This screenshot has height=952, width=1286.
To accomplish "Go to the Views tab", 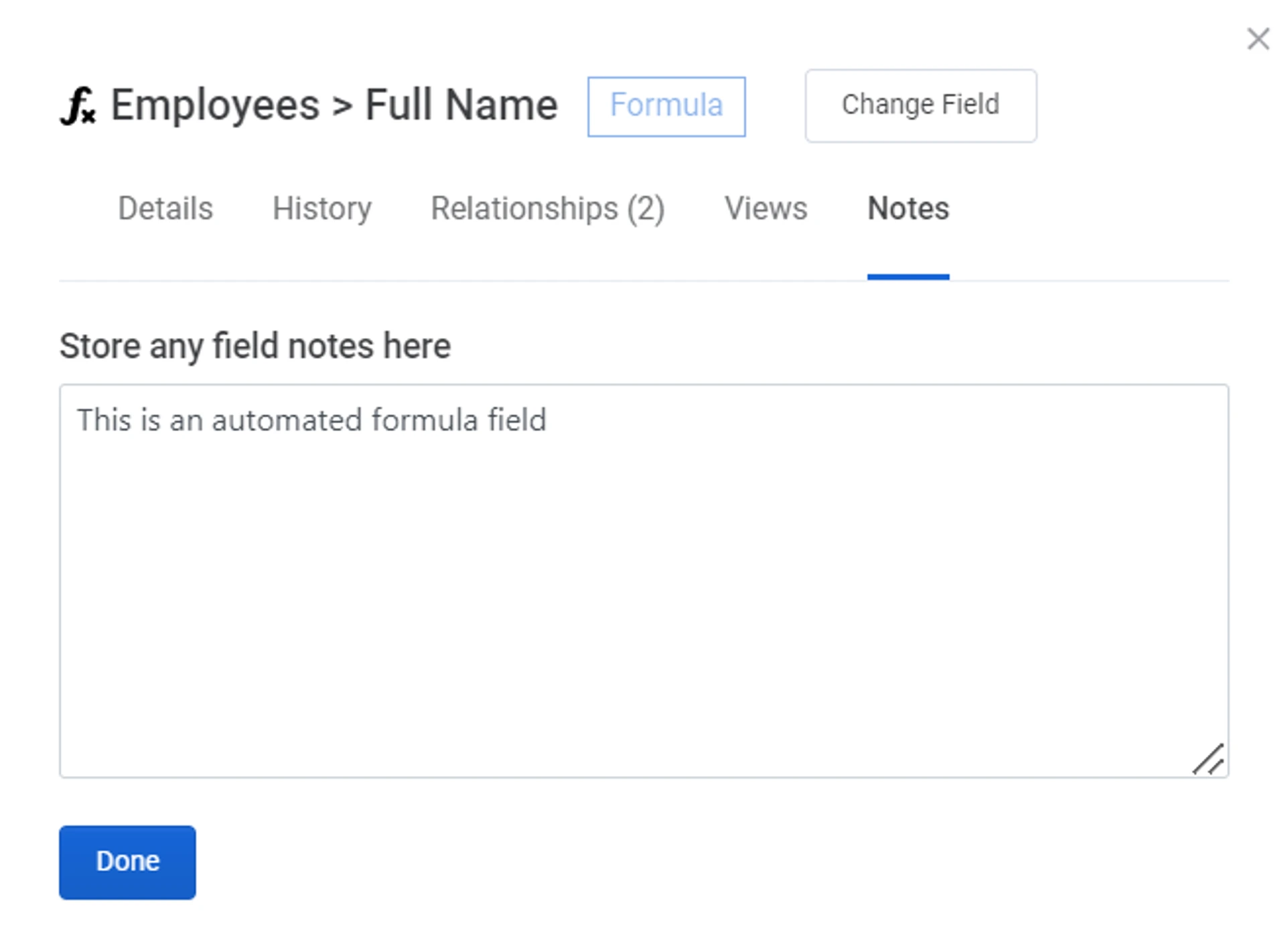I will [766, 208].
